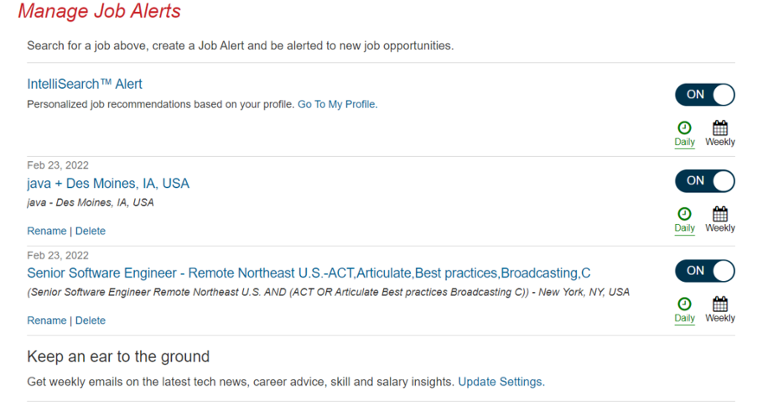Choose Daily clock icon for java Des Moines alert
This screenshot has width=768, height=406.
tap(684, 214)
